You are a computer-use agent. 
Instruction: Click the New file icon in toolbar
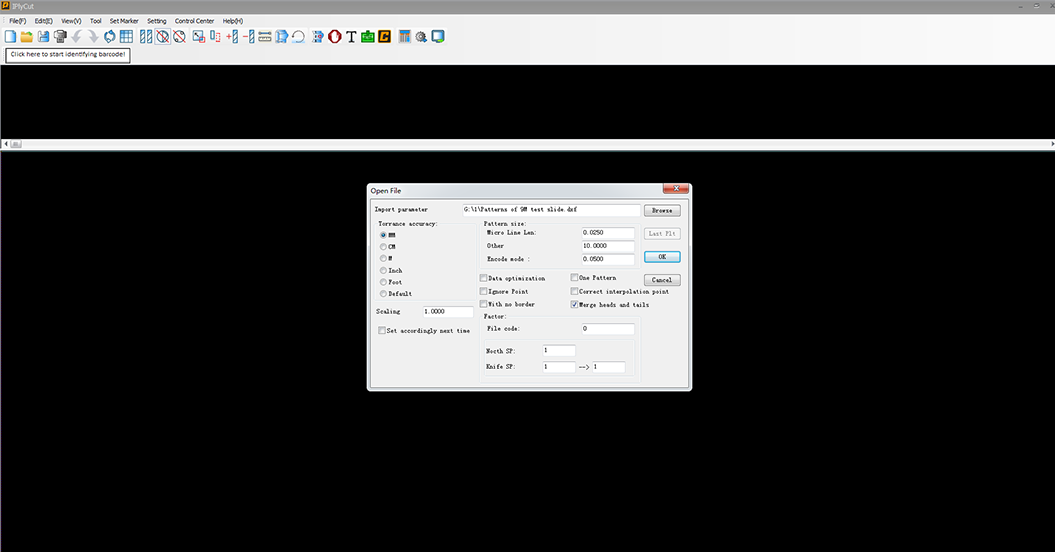click(10, 37)
